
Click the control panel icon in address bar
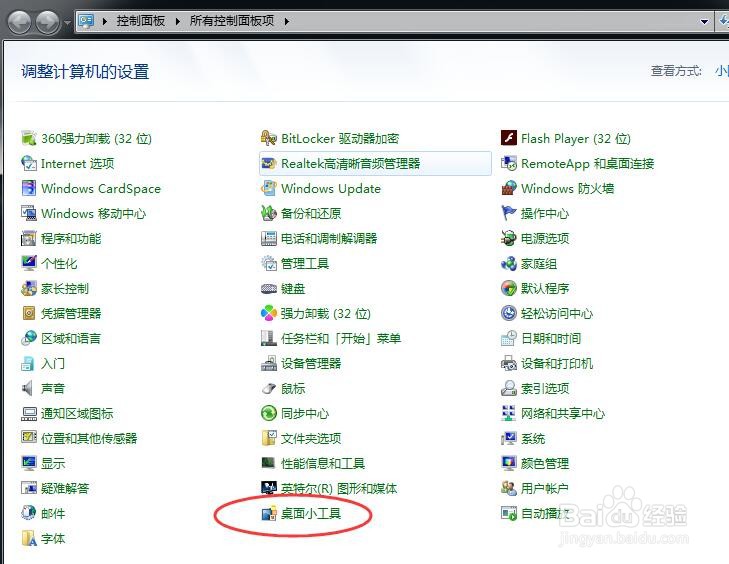point(86,21)
